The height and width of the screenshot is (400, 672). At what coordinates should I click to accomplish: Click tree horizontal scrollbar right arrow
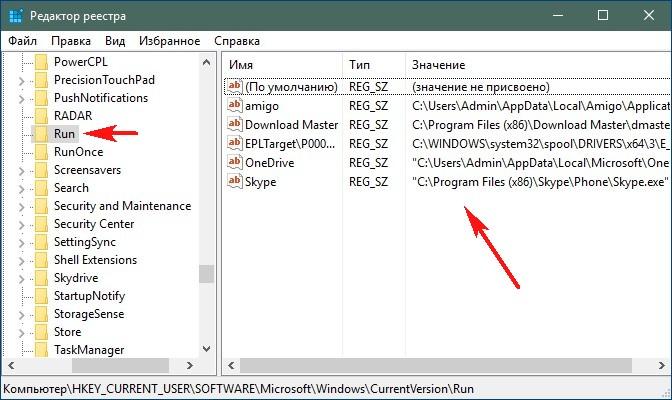click(189, 366)
